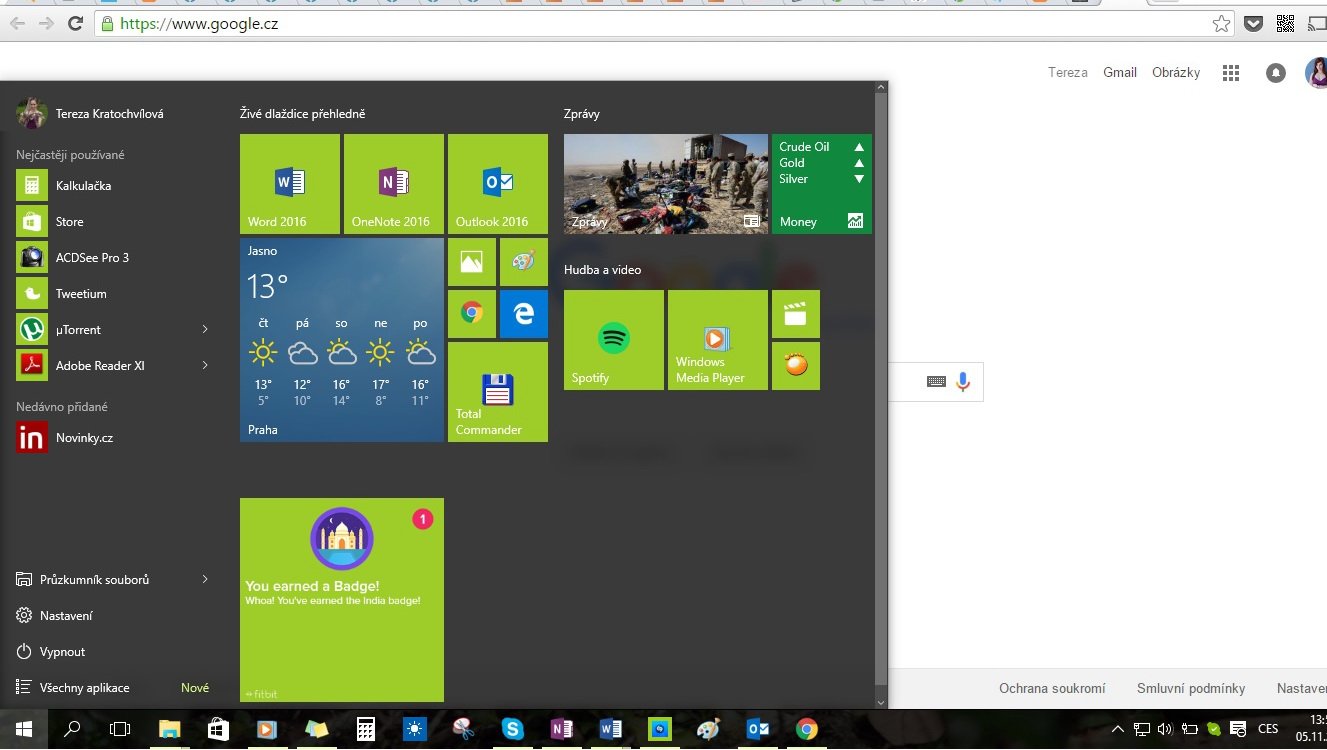The height and width of the screenshot is (750, 1327).
Task: Open the Word 2016 tile
Action: tap(290, 184)
